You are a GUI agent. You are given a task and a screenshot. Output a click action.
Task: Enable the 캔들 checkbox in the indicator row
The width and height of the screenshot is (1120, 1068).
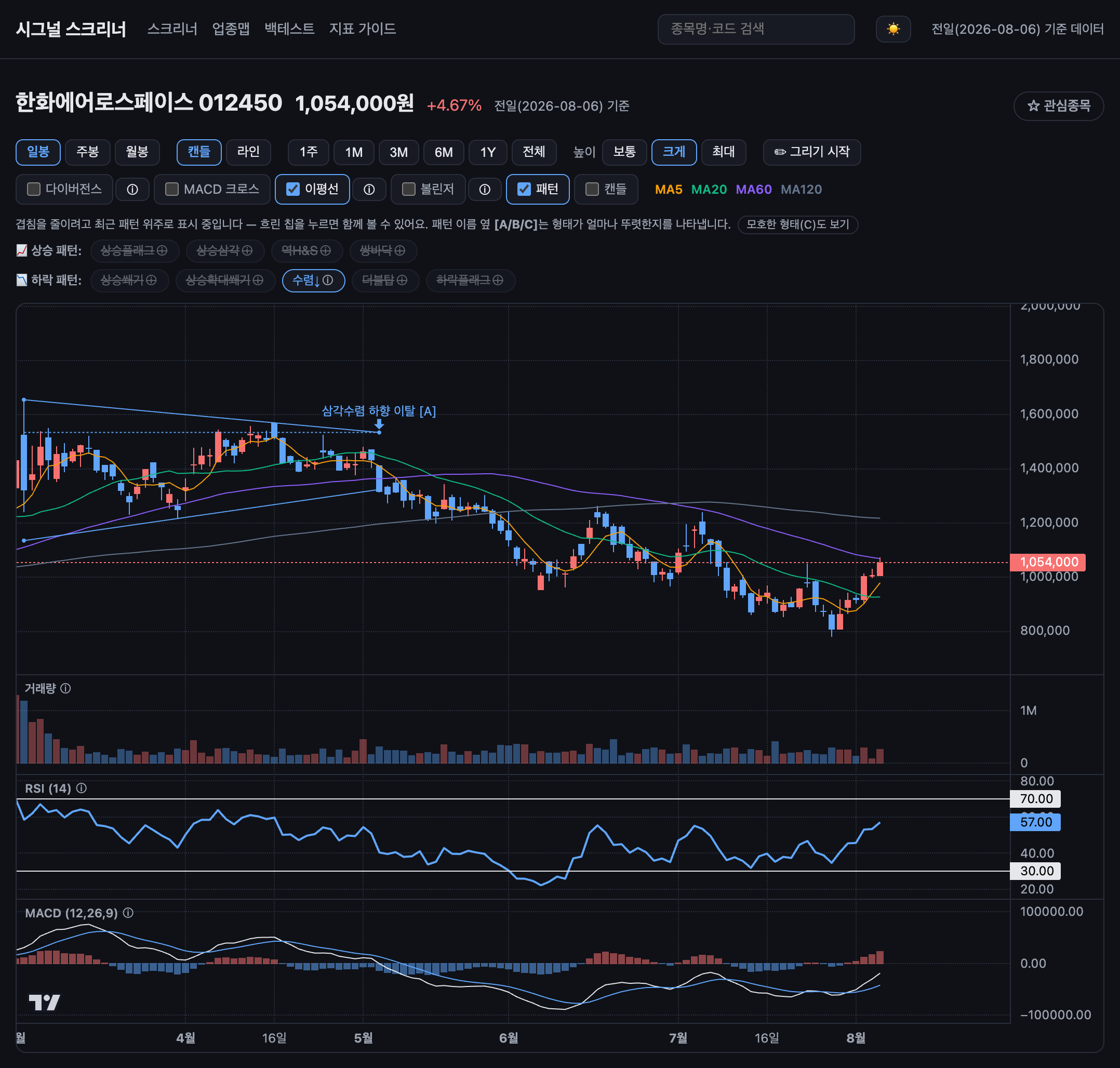click(x=592, y=189)
